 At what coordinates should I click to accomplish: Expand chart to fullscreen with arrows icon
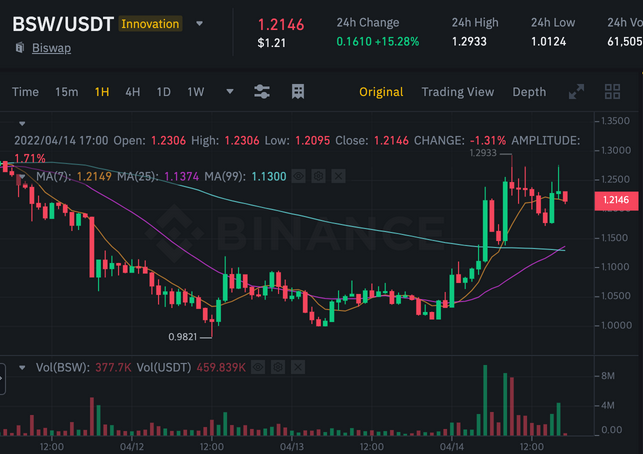point(576,91)
